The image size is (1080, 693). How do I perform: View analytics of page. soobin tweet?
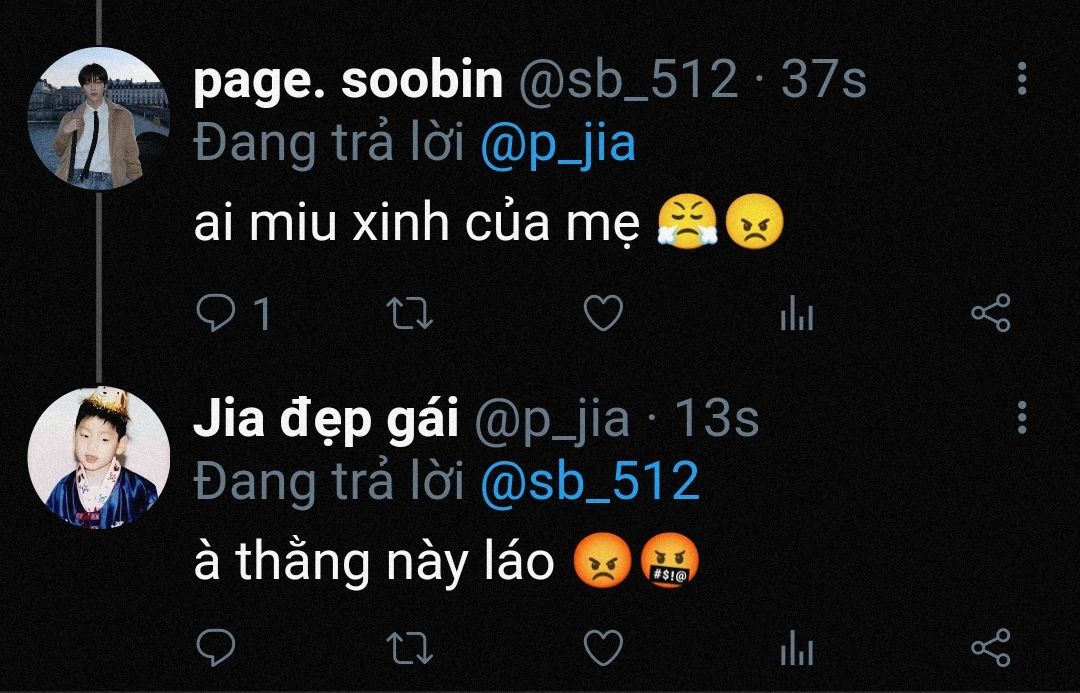click(x=797, y=313)
